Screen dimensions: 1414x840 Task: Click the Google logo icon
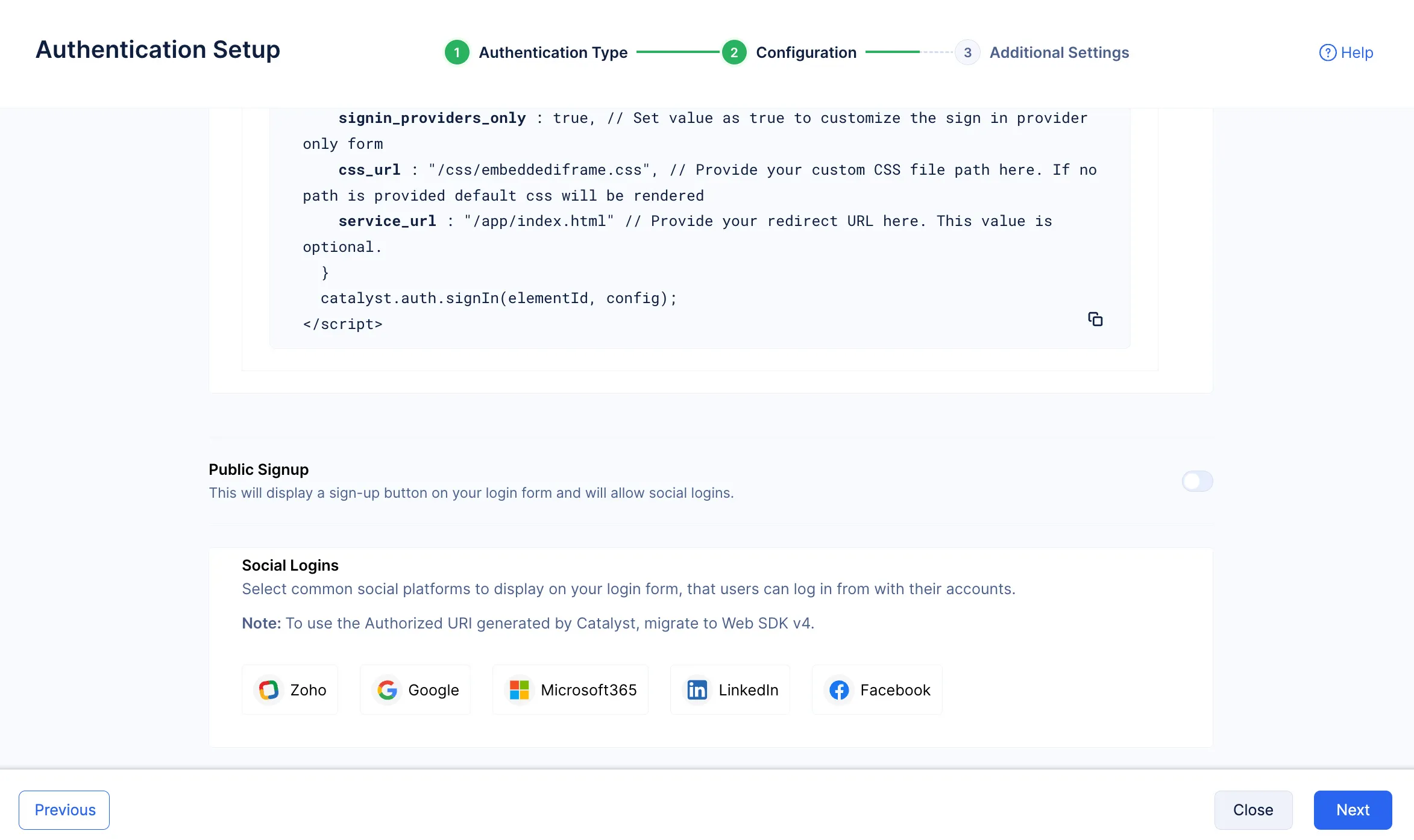pos(387,690)
